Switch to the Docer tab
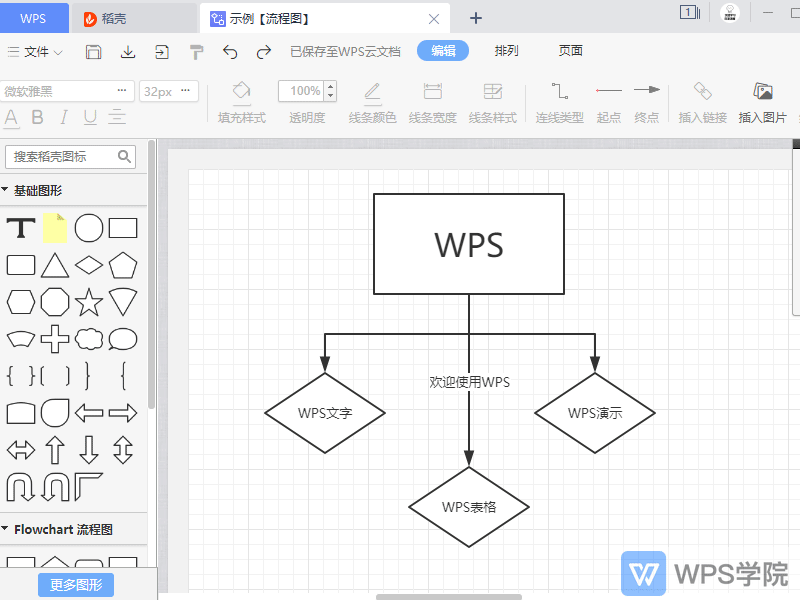 pyautogui.click(x=134, y=18)
